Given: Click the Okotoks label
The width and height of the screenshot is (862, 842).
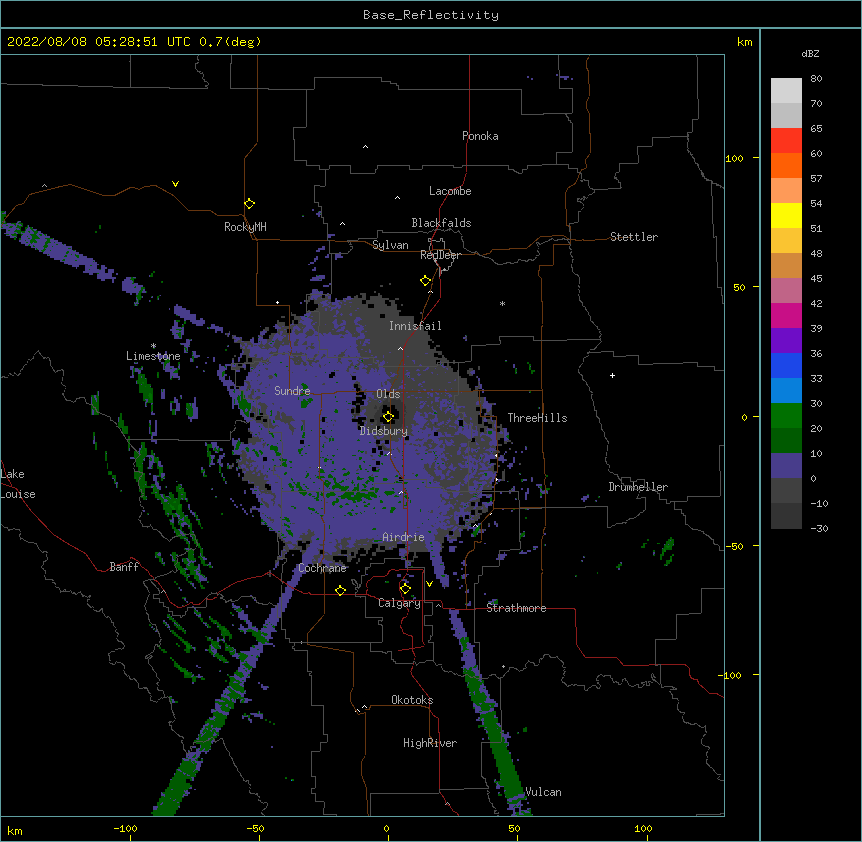Looking at the screenshot, I should [412, 700].
